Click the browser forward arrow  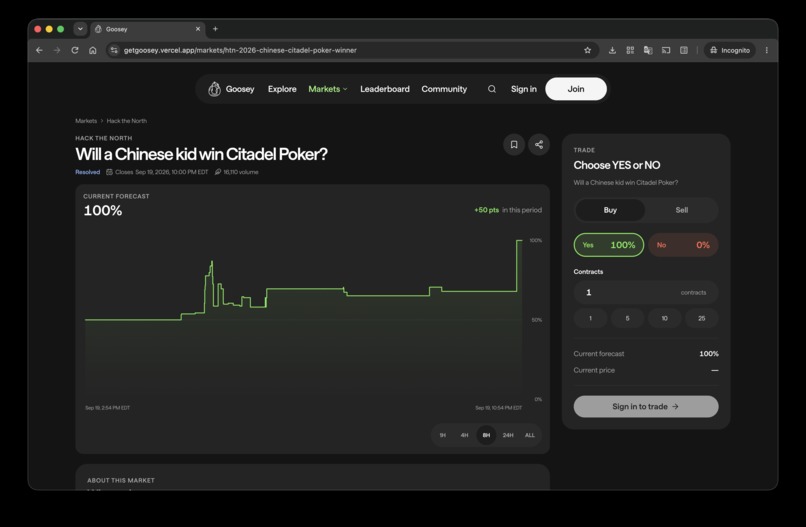57,50
